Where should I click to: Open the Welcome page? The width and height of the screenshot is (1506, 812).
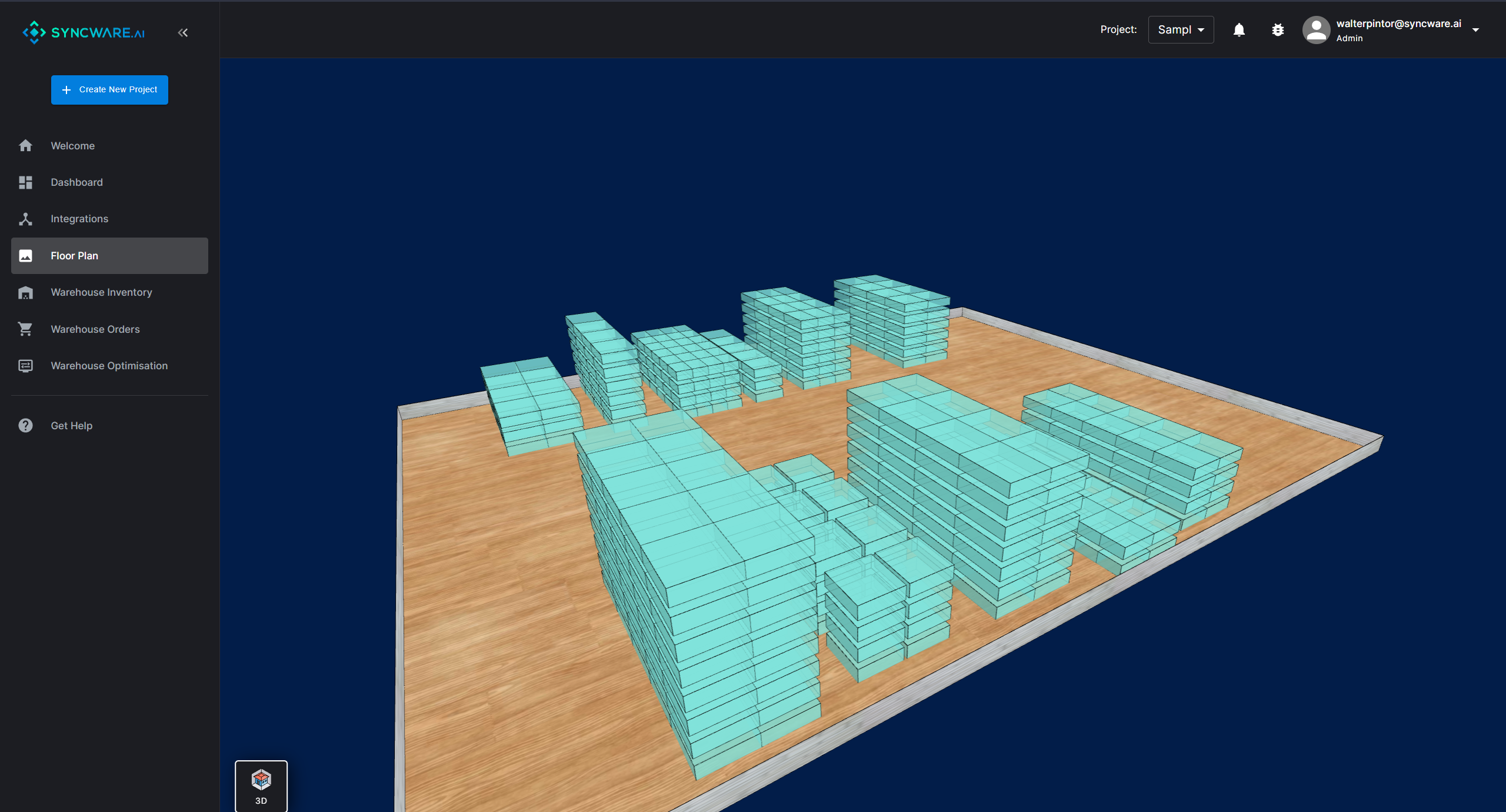(x=72, y=145)
